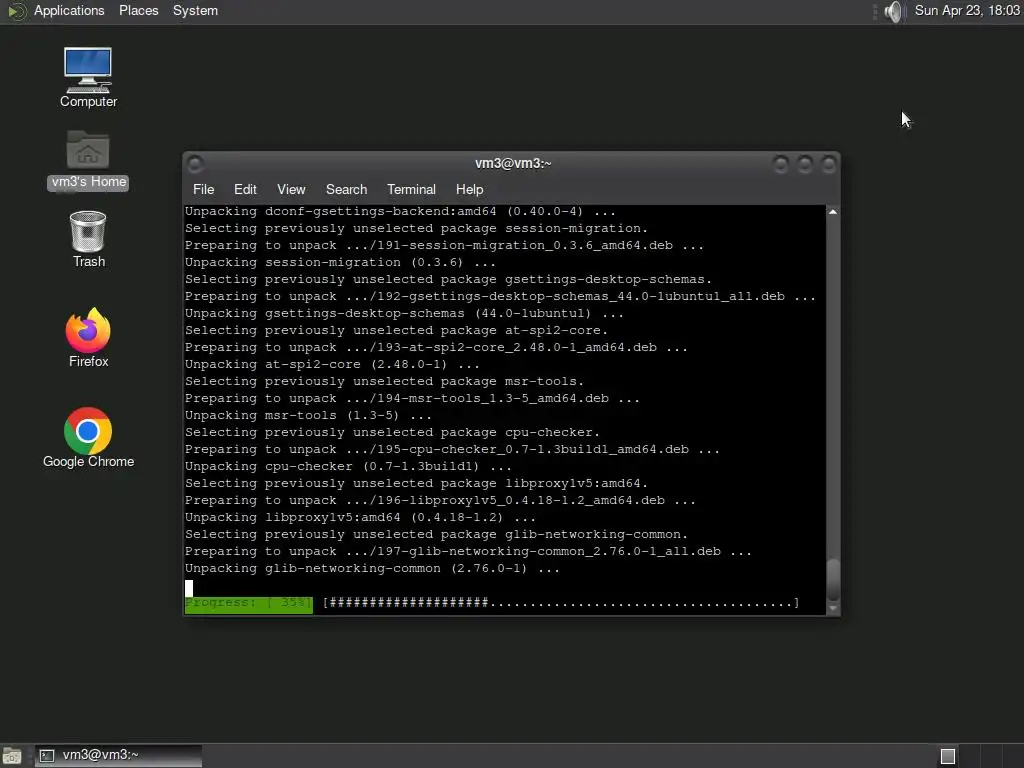Click the MATE logo icon in top panel
This screenshot has height=768, width=1024.
coord(16,11)
